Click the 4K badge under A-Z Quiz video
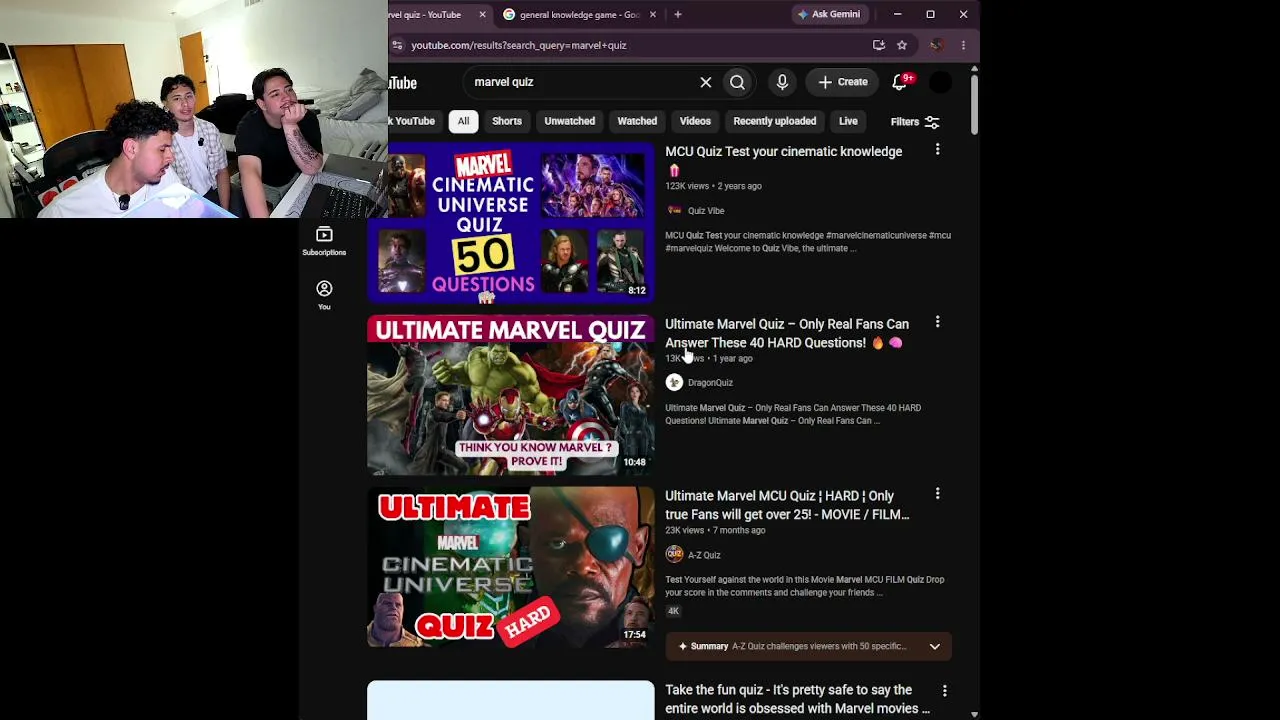 point(673,611)
